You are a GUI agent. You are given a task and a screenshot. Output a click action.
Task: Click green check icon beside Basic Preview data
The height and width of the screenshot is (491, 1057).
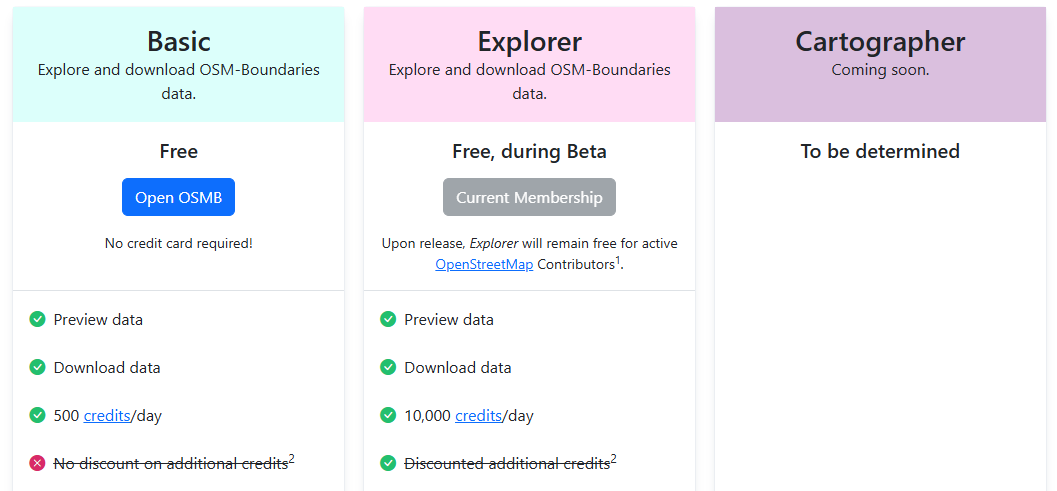point(37,320)
